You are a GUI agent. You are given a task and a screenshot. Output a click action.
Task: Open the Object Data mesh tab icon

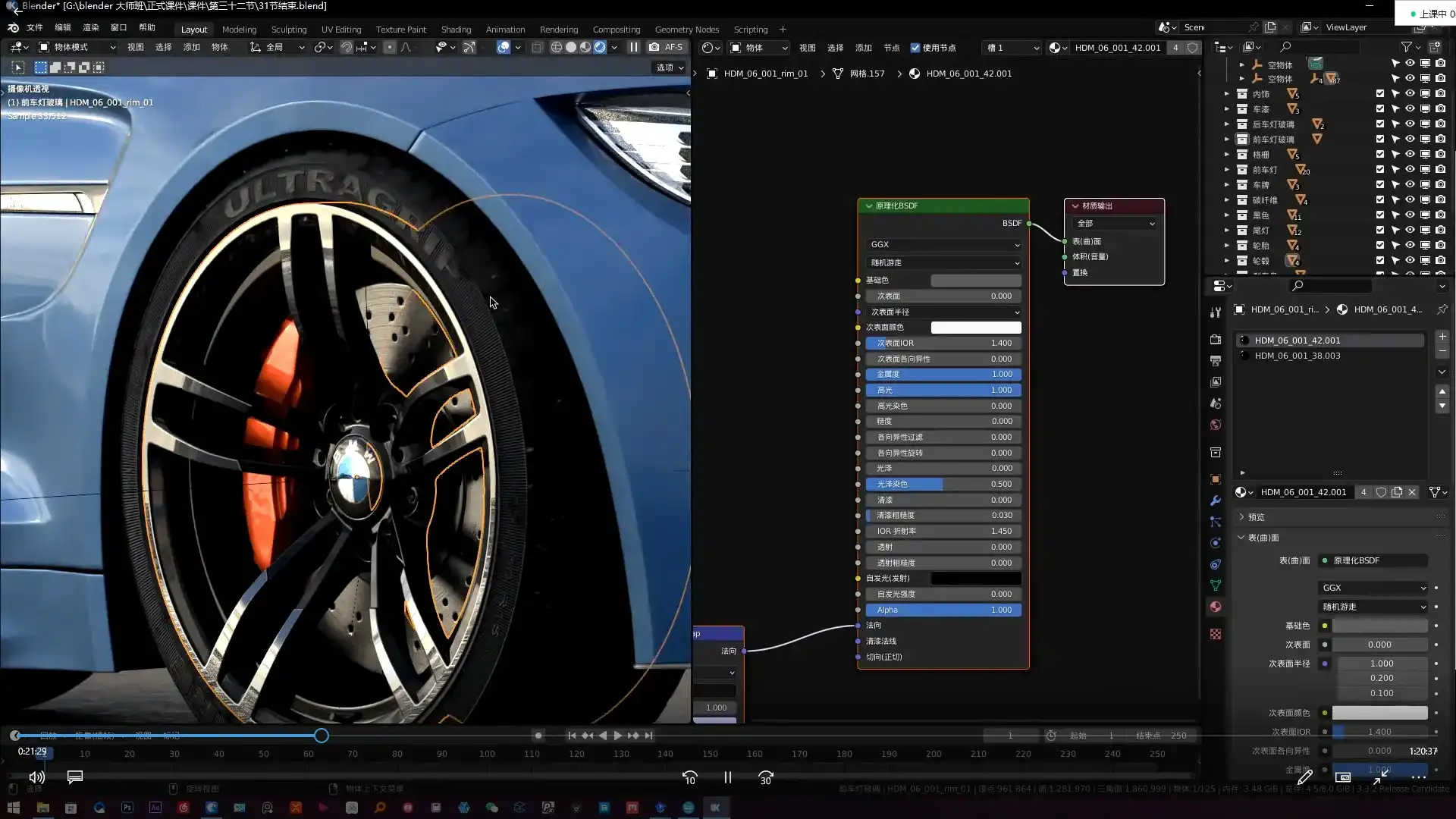(x=1216, y=585)
